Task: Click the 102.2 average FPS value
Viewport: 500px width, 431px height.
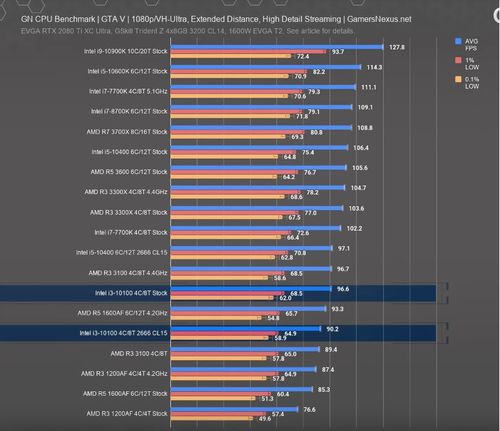Action: tap(354, 229)
